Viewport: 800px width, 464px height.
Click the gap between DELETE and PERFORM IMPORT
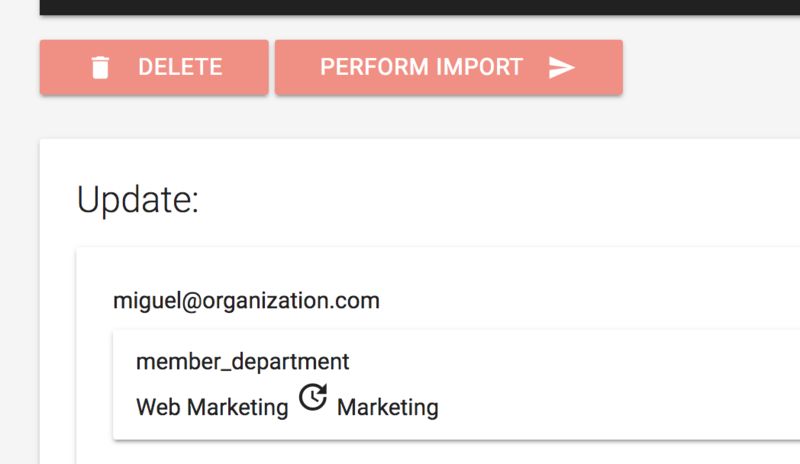[271, 68]
